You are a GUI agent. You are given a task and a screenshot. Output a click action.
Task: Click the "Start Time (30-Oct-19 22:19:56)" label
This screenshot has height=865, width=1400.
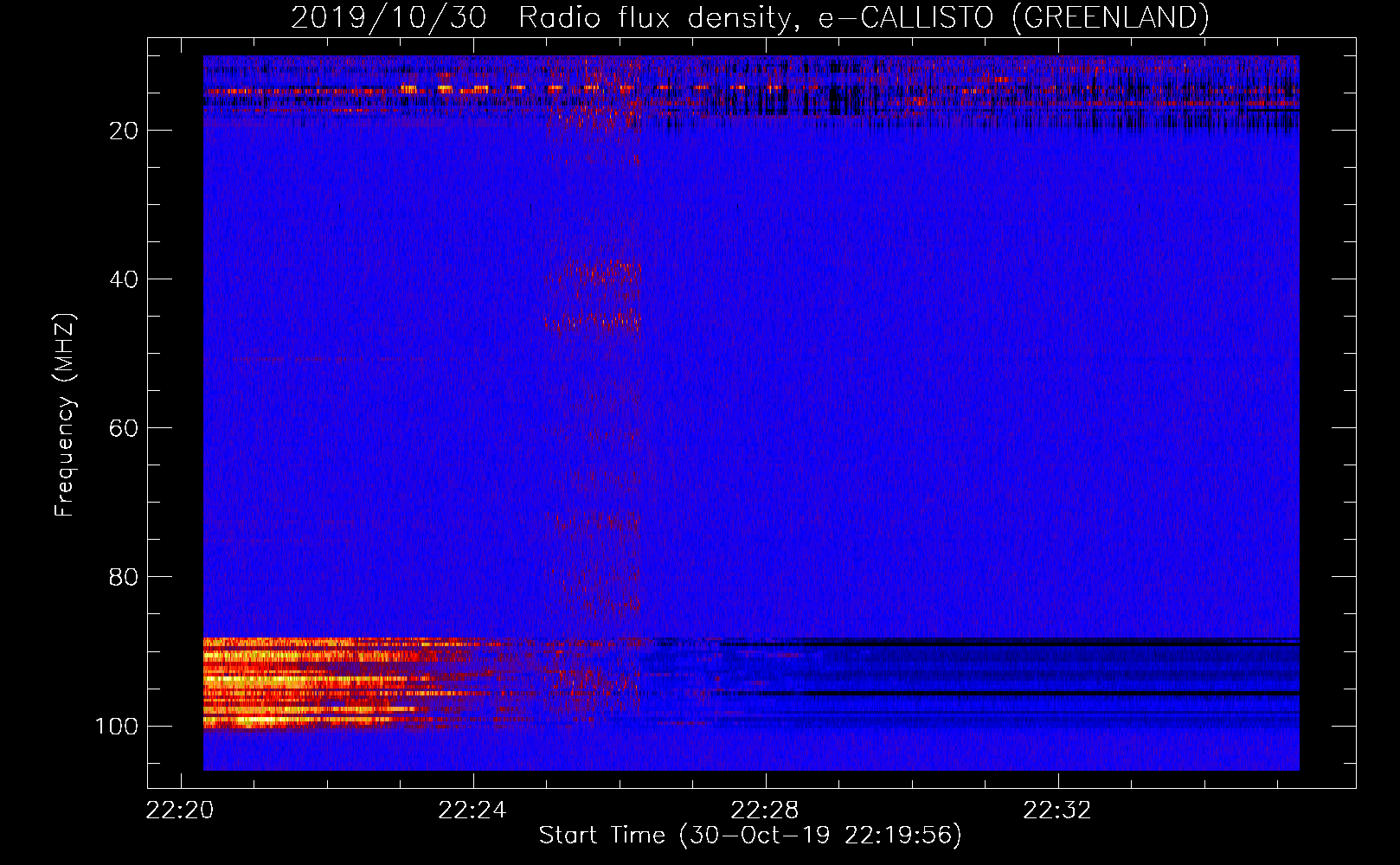[x=750, y=836]
